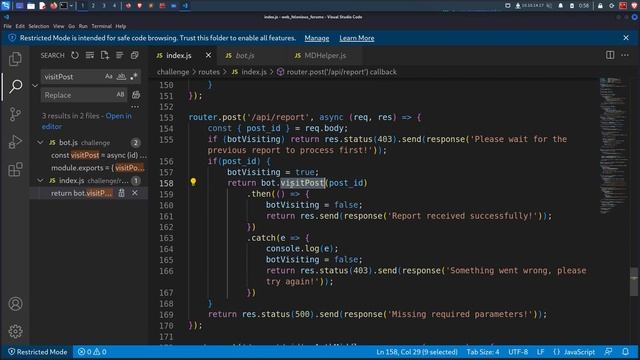Click the Replace All icon
This screenshot has width=640, height=360.
(136, 95)
